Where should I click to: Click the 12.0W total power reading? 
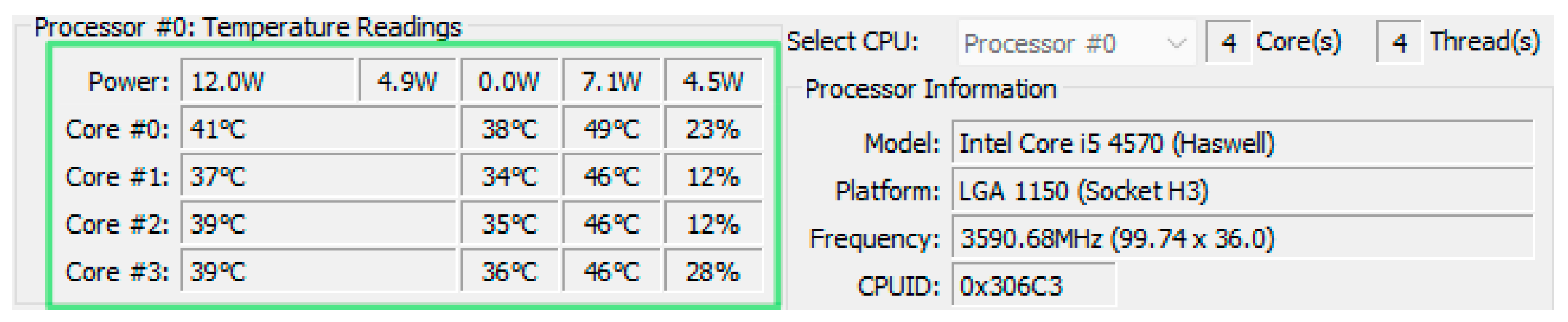pos(267,80)
